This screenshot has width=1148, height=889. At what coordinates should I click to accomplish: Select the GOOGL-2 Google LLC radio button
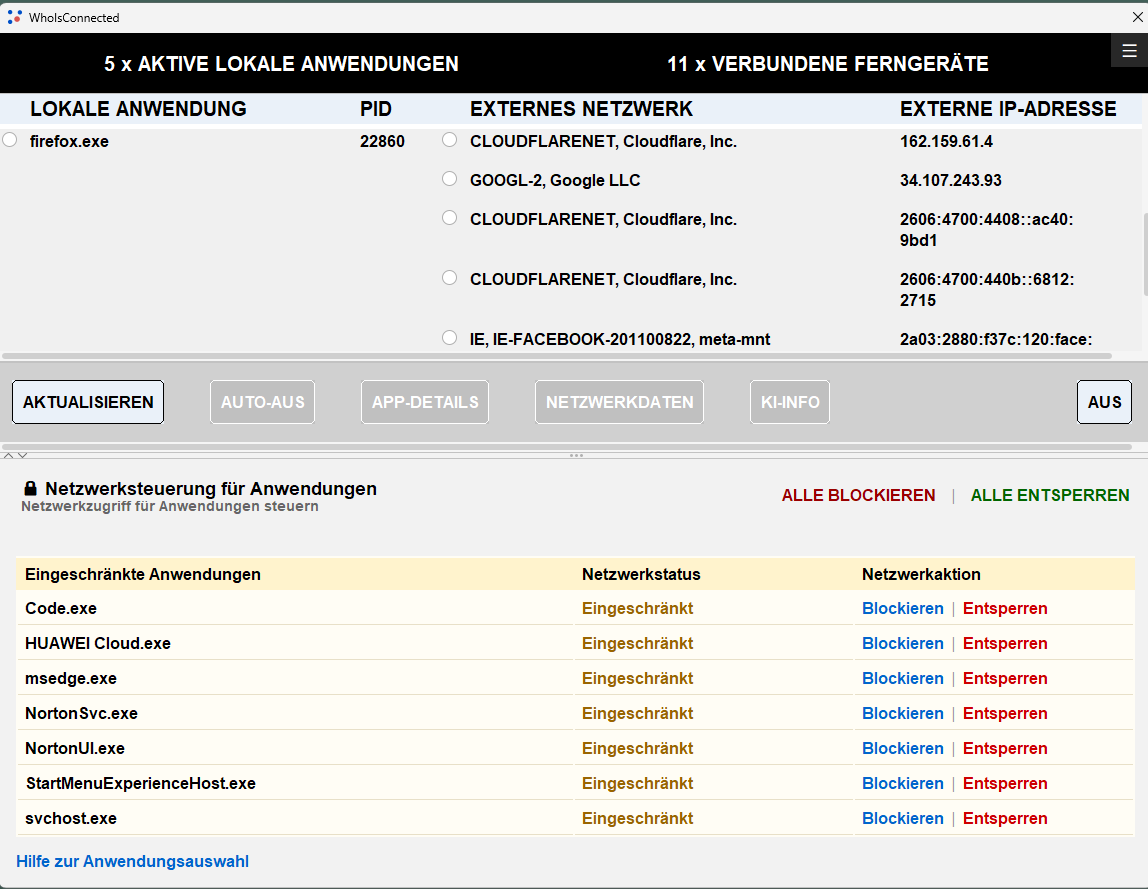coord(450,179)
